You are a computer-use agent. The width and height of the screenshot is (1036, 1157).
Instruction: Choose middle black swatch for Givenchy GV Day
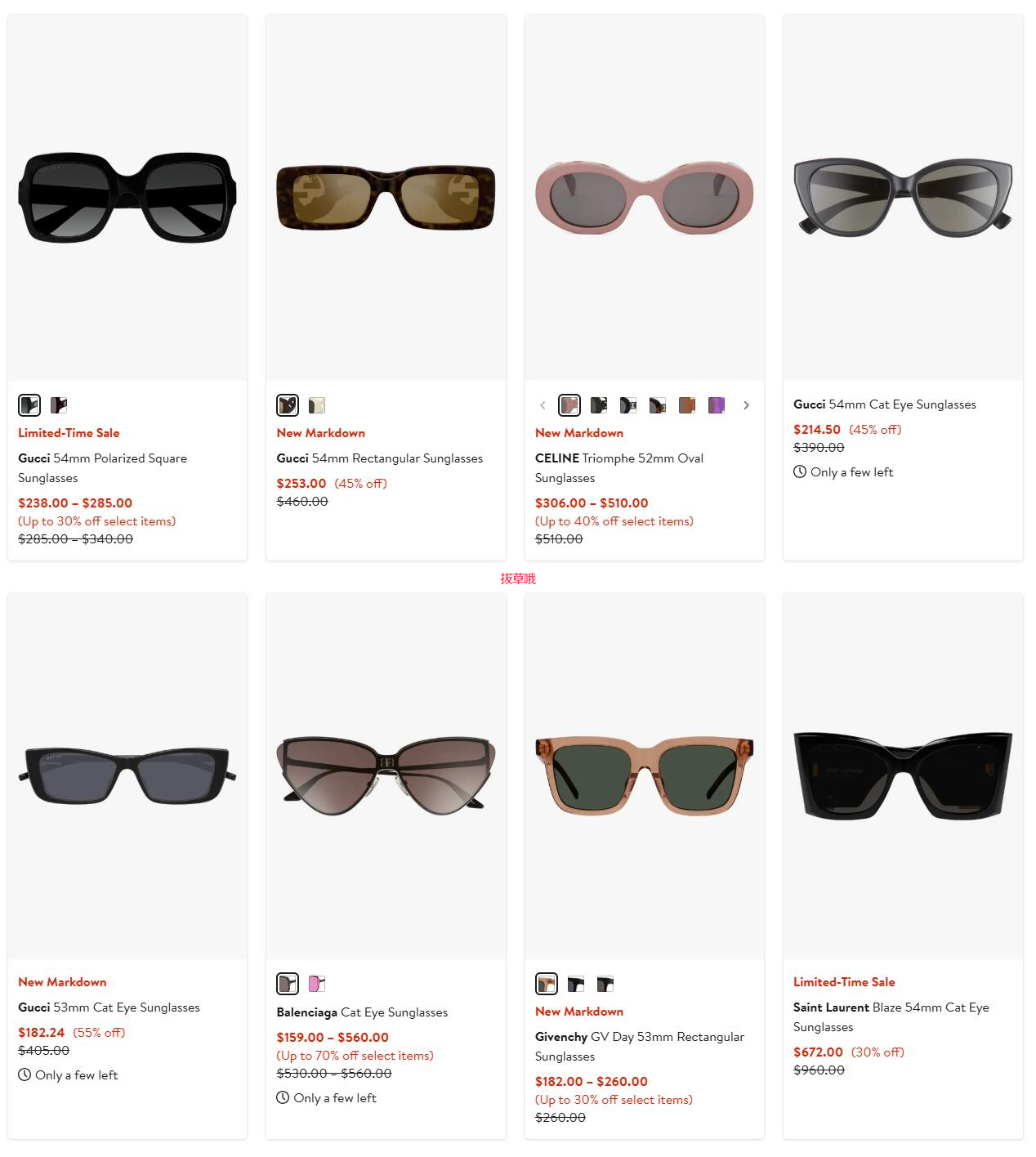point(576,983)
